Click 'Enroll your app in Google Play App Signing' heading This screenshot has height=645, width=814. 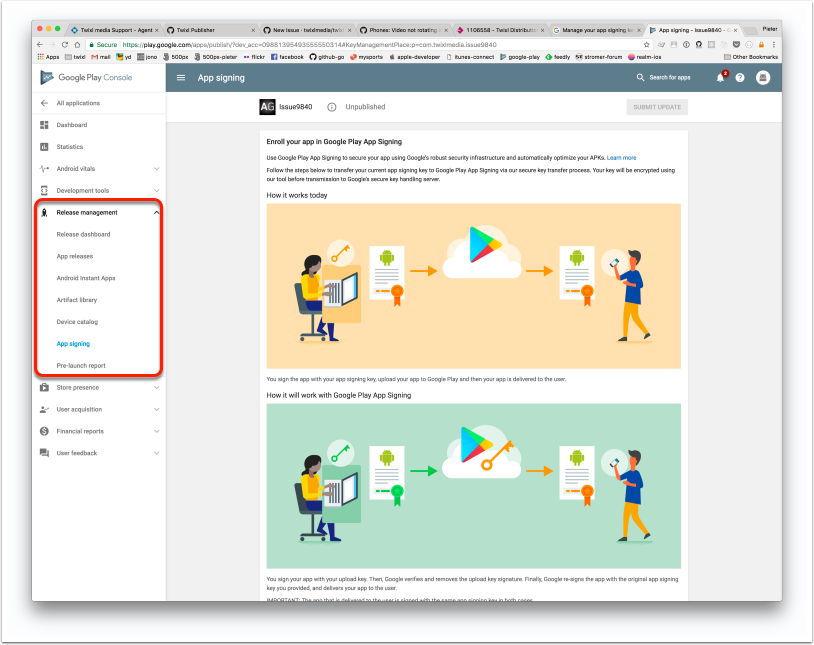[334, 142]
